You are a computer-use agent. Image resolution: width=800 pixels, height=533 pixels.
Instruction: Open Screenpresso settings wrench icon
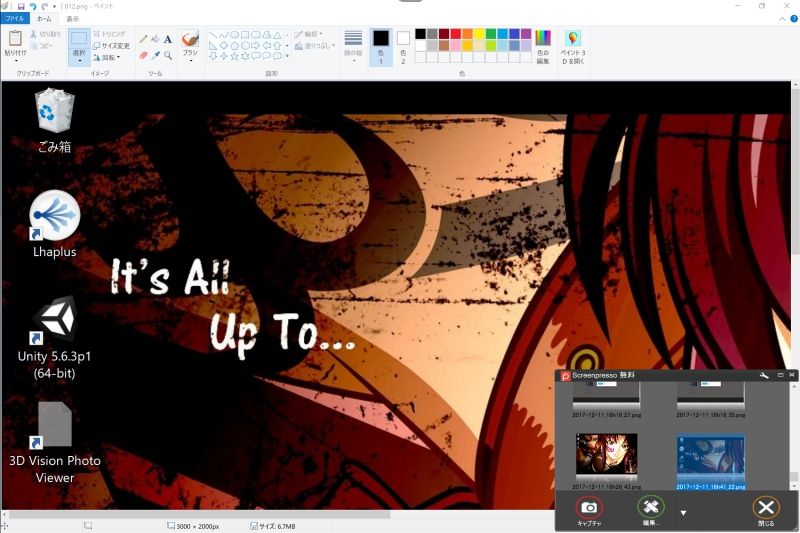pyautogui.click(x=764, y=375)
